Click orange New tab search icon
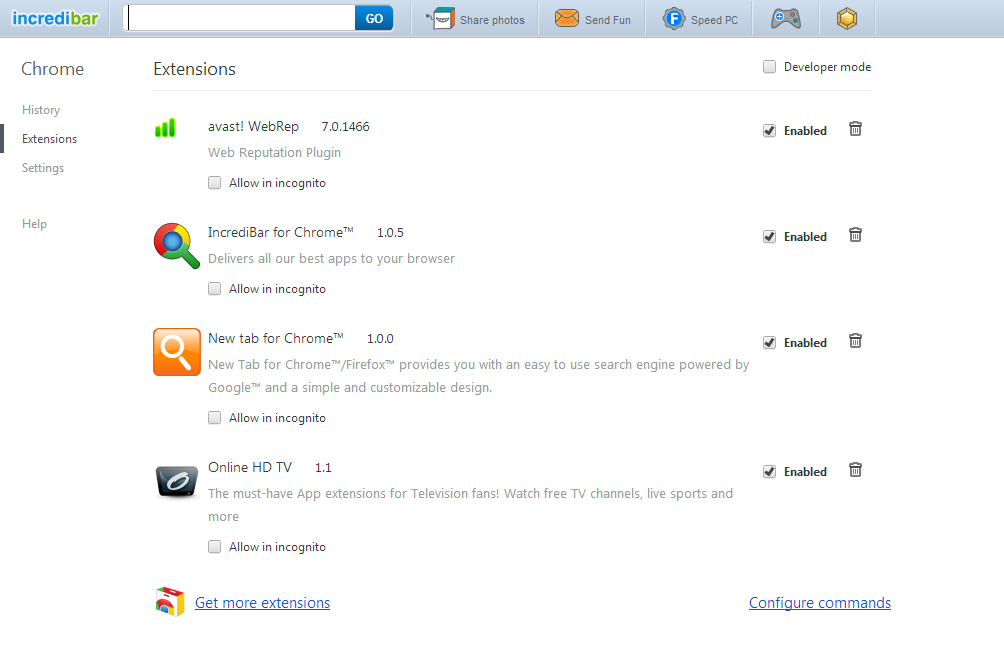Screen dimensions: 1004x666 click(177, 352)
